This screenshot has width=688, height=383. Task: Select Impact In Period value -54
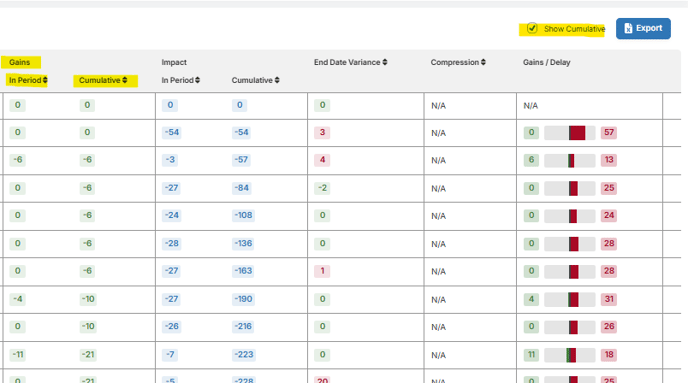[x=172, y=132]
